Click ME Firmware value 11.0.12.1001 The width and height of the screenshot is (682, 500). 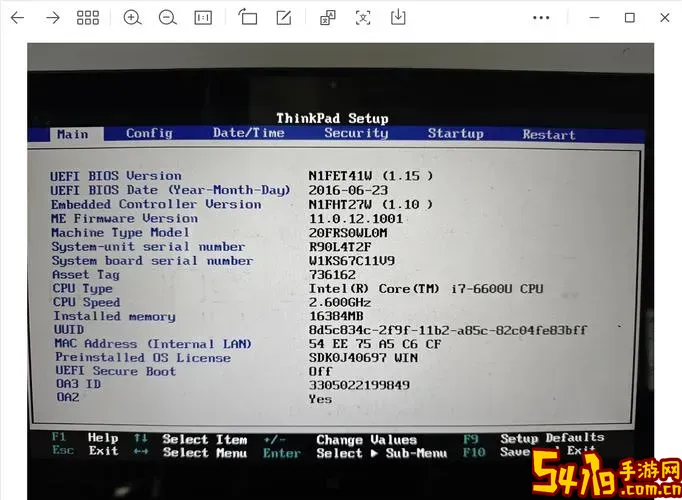coord(356,219)
